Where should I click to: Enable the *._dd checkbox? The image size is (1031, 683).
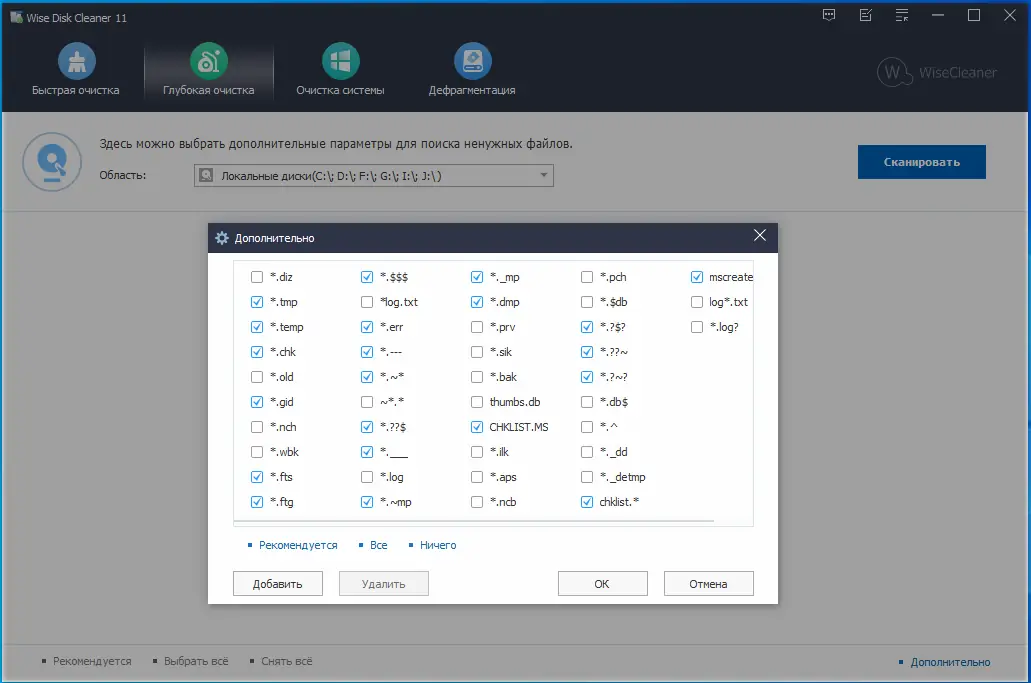click(x=587, y=452)
